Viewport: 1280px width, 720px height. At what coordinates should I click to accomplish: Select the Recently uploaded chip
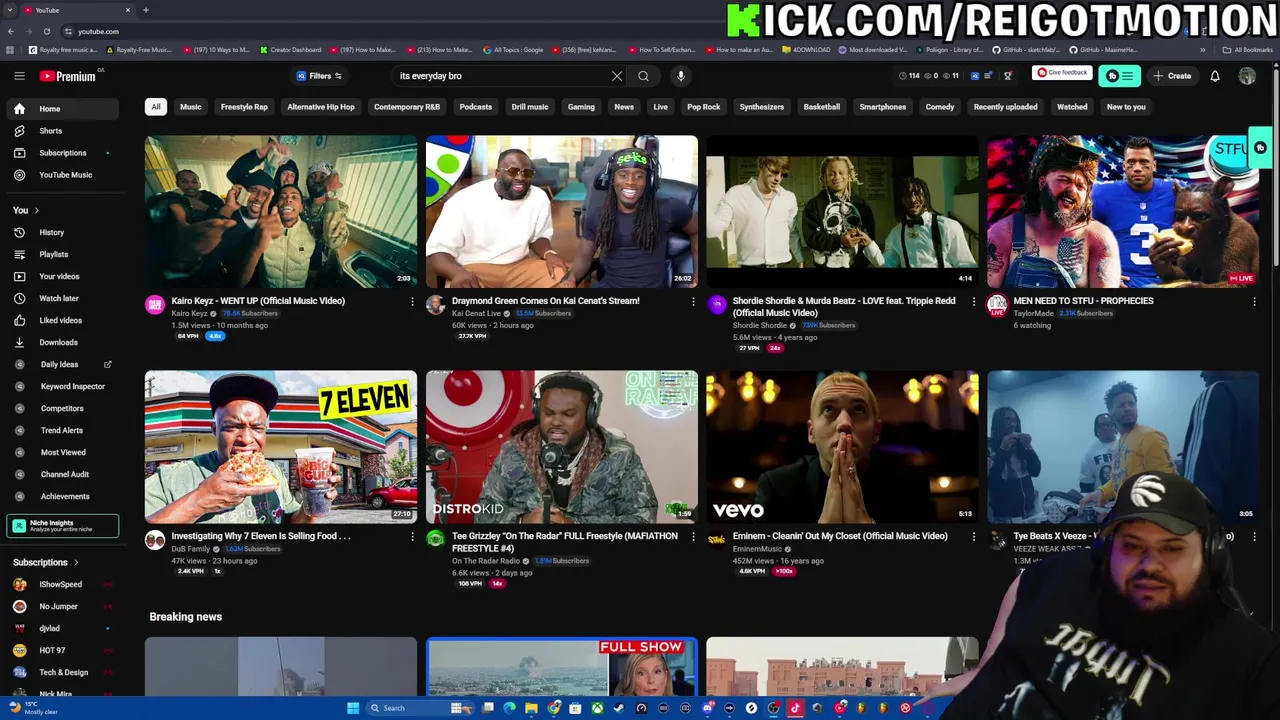[1006, 107]
